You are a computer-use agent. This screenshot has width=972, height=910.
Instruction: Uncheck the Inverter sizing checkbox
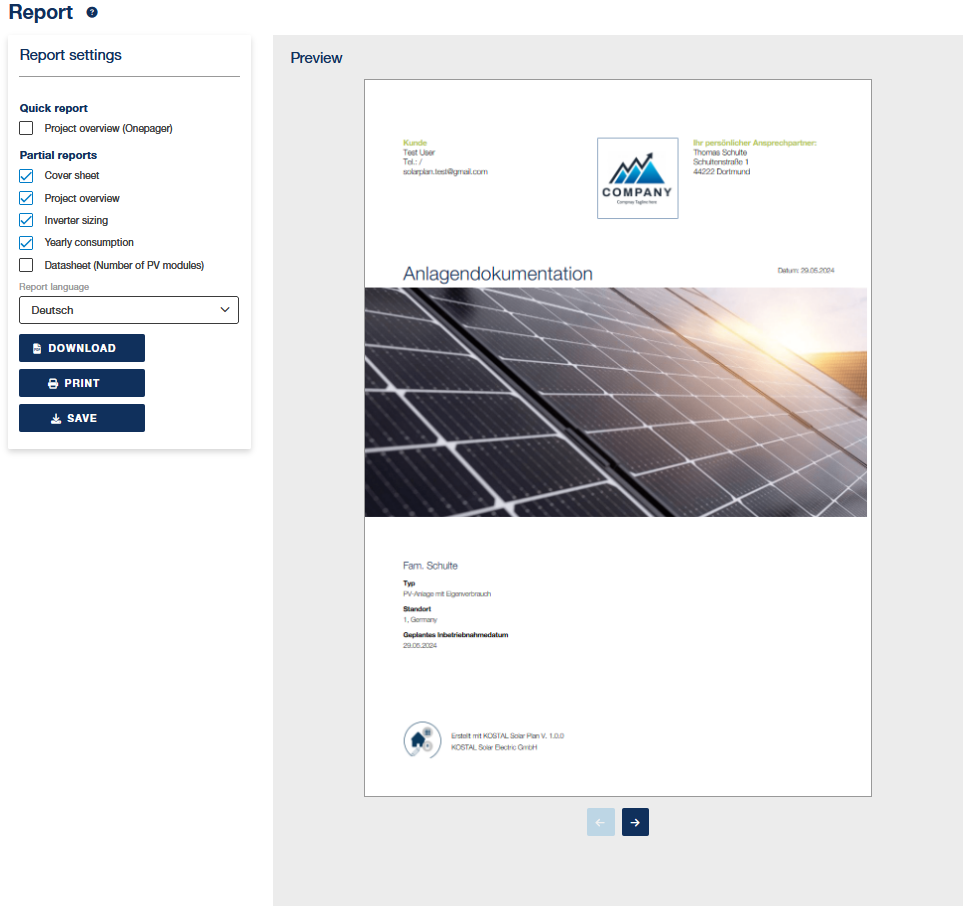(26, 221)
